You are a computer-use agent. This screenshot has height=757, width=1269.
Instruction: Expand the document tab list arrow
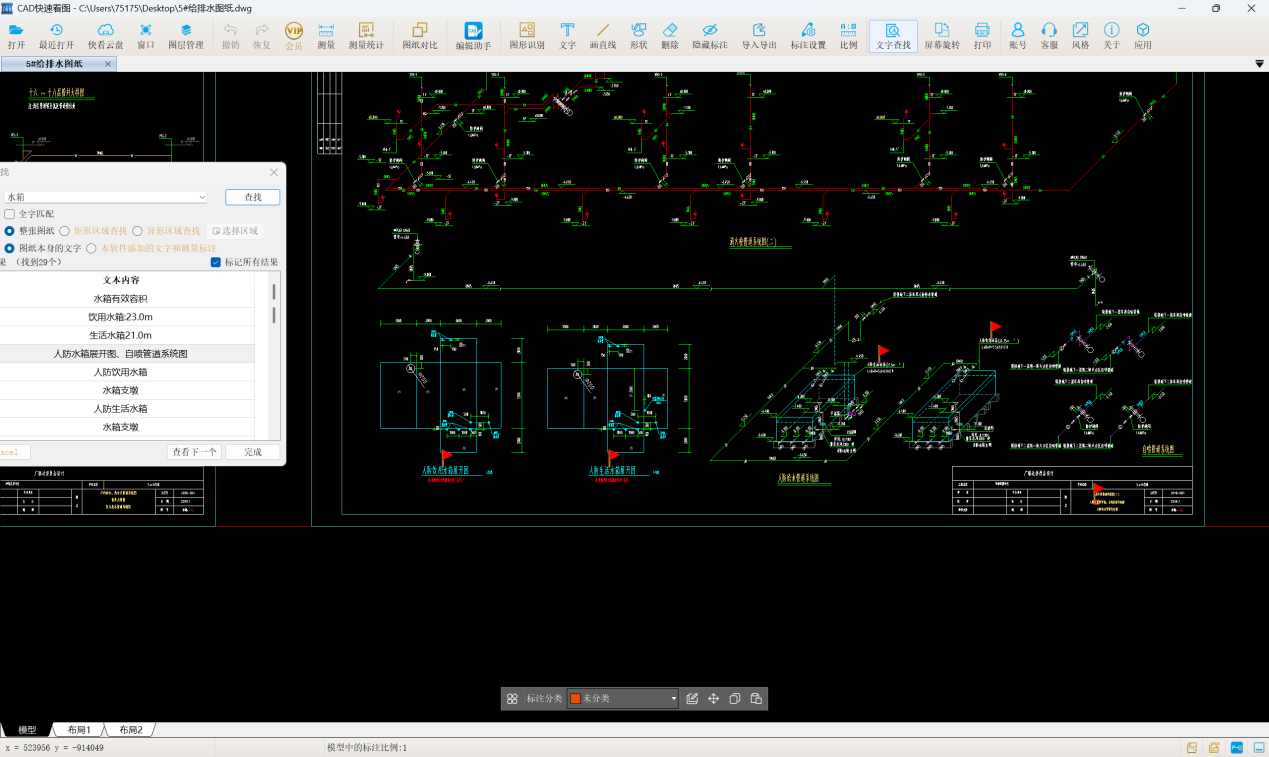click(1260, 64)
